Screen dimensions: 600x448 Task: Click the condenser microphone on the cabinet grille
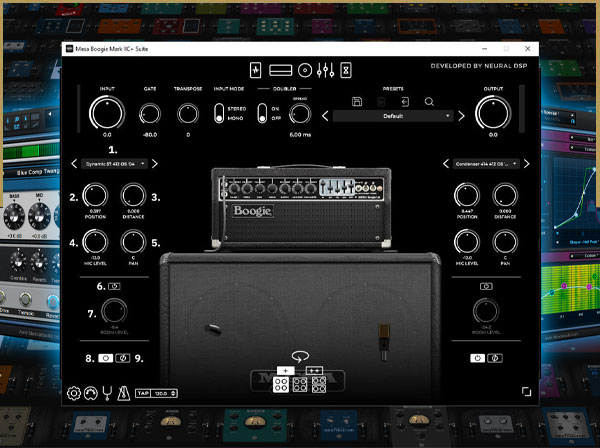pos(384,342)
